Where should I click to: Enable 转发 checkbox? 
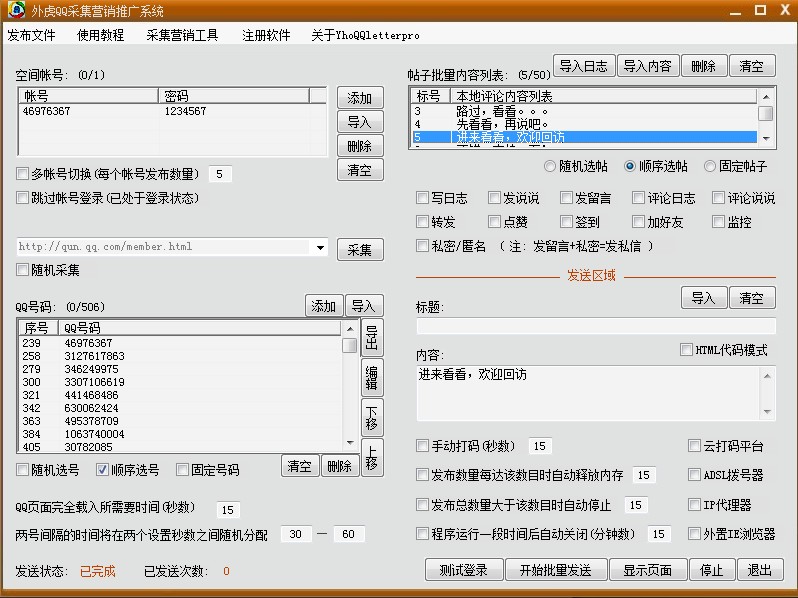tap(422, 221)
